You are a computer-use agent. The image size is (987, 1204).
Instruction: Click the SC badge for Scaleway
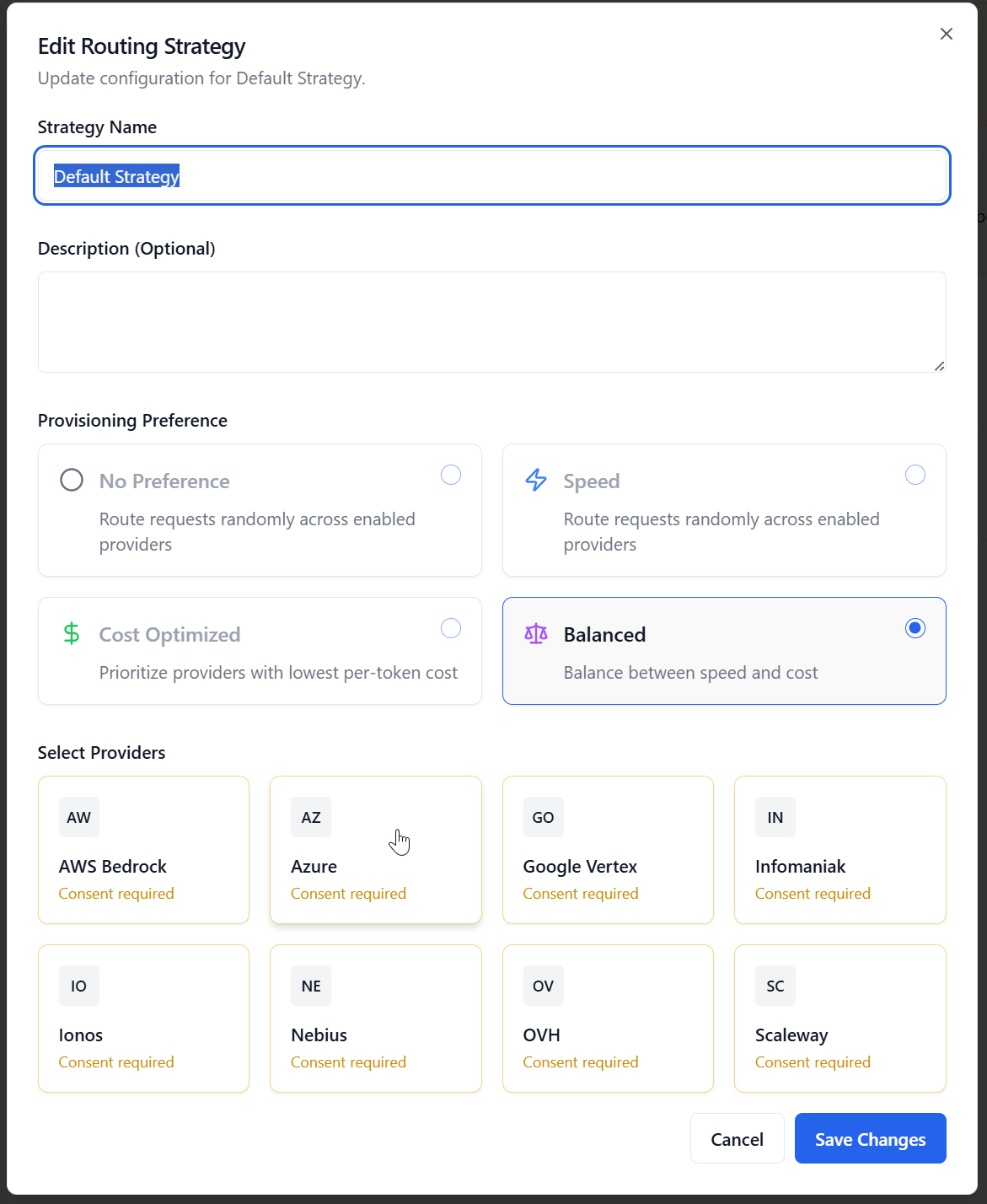click(775, 986)
